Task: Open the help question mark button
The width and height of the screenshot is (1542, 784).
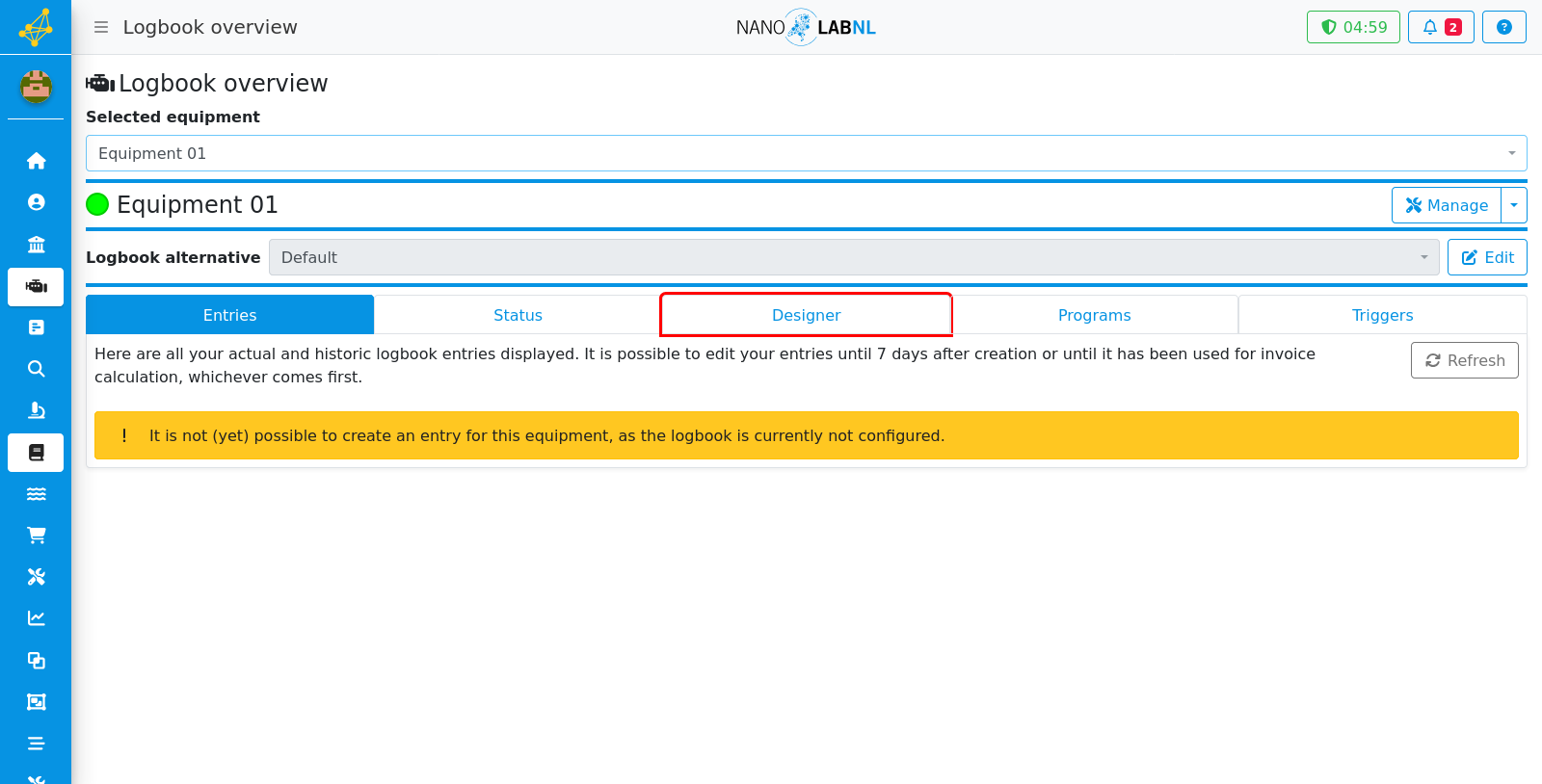Action: click(x=1503, y=27)
